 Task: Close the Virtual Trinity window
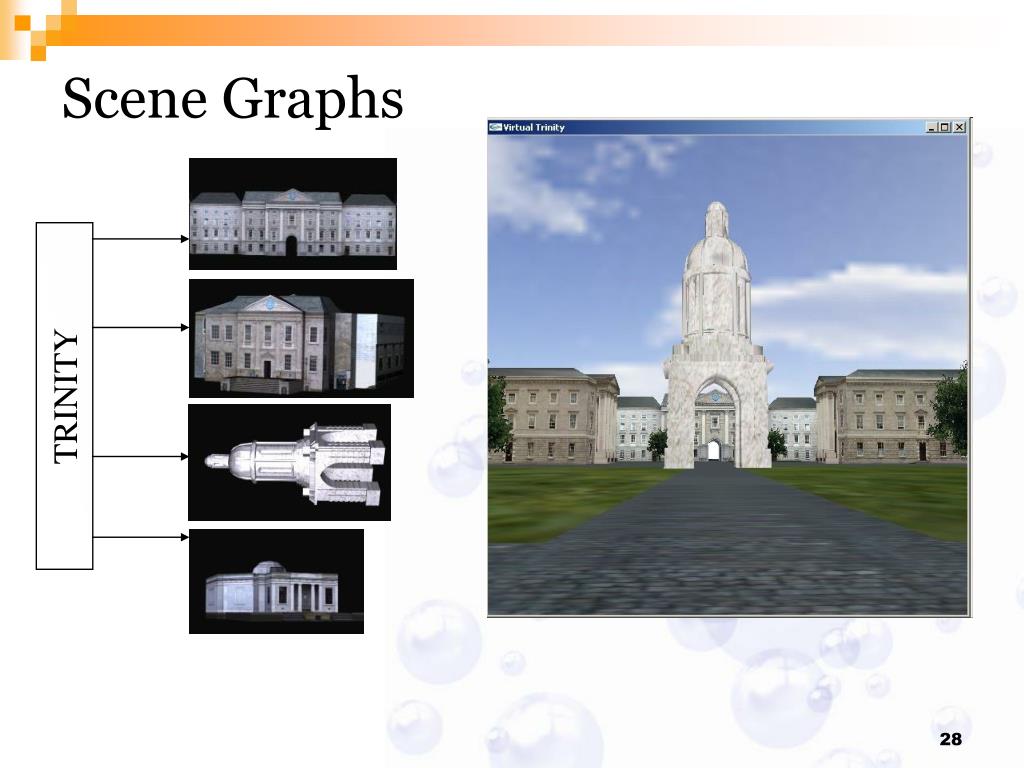pyautogui.click(x=959, y=127)
